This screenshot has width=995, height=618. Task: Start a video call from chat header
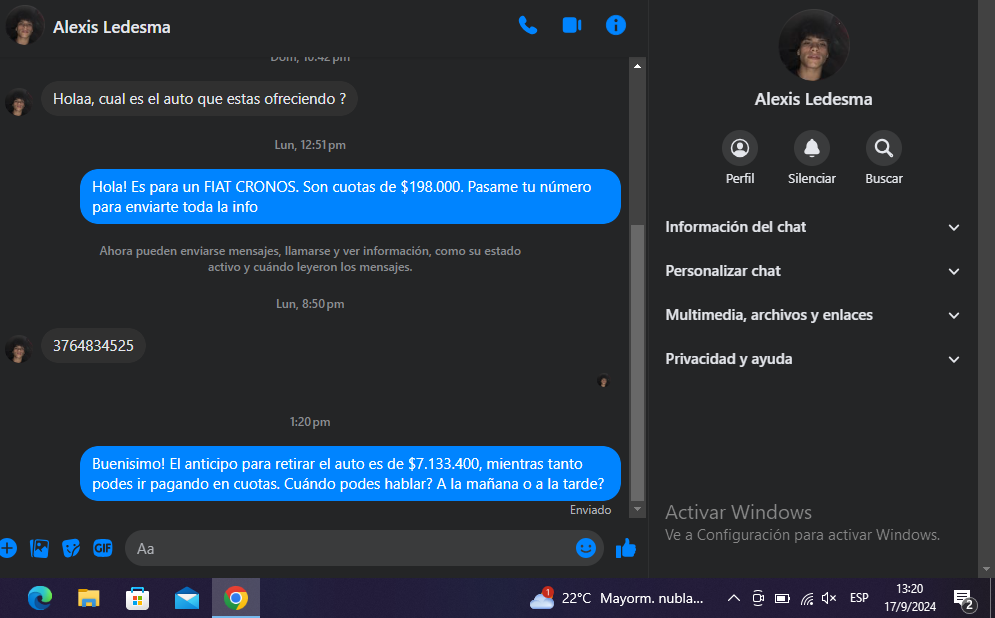tap(572, 26)
